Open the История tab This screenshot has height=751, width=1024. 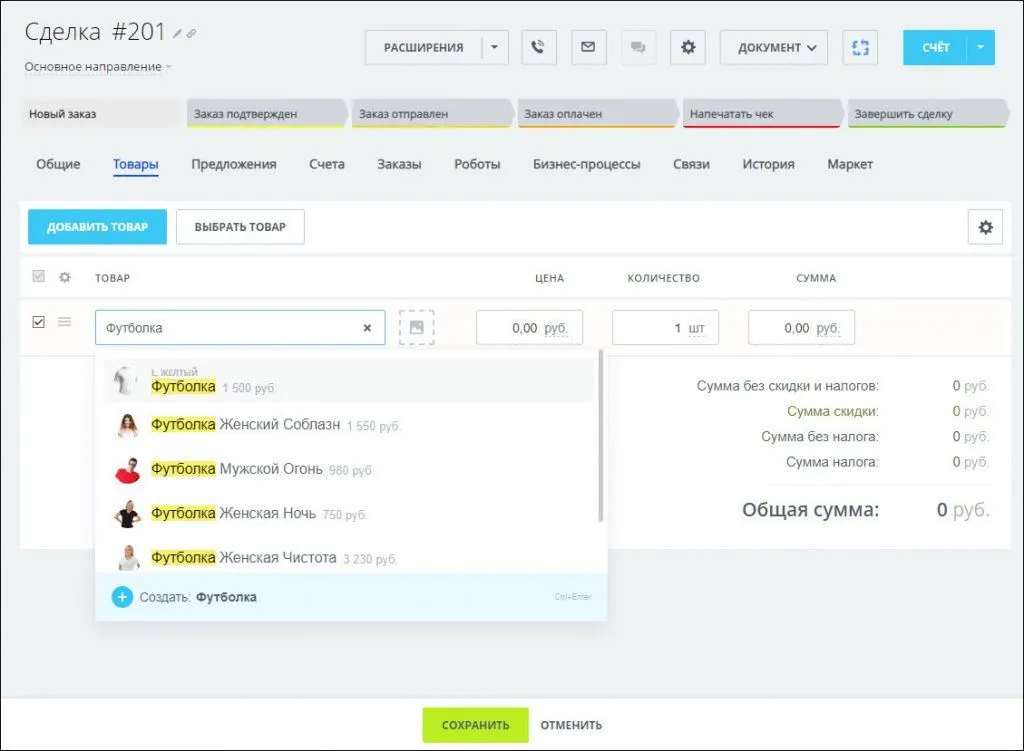(768, 164)
